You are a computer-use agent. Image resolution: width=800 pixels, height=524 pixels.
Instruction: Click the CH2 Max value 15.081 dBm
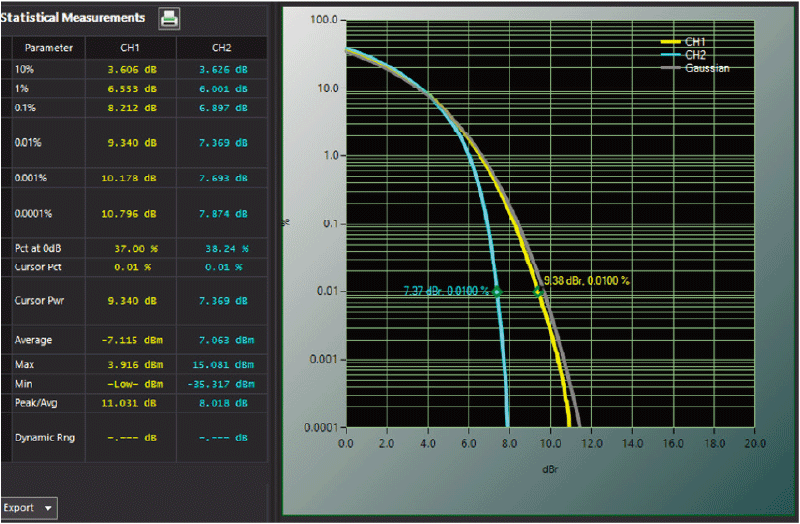221,366
